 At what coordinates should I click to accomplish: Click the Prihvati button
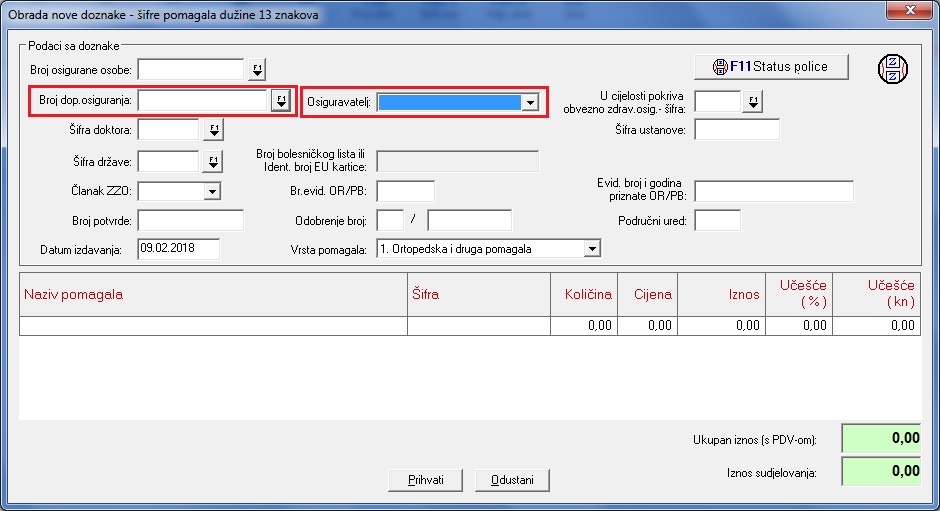pyautogui.click(x=426, y=480)
